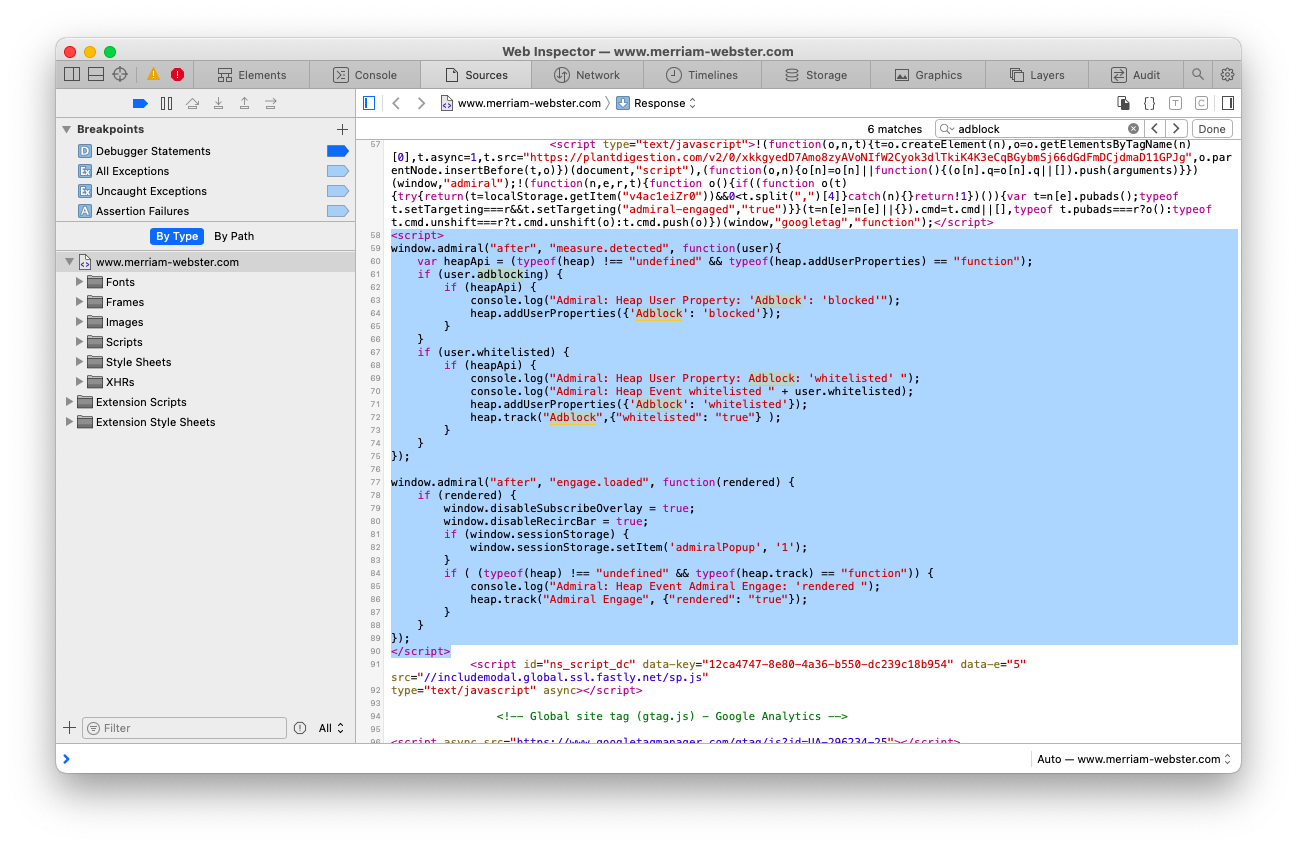This screenshot has height=847, width=1297.
Task: Toggle All Exceptions breakpoint
Action: click(338, 171)
